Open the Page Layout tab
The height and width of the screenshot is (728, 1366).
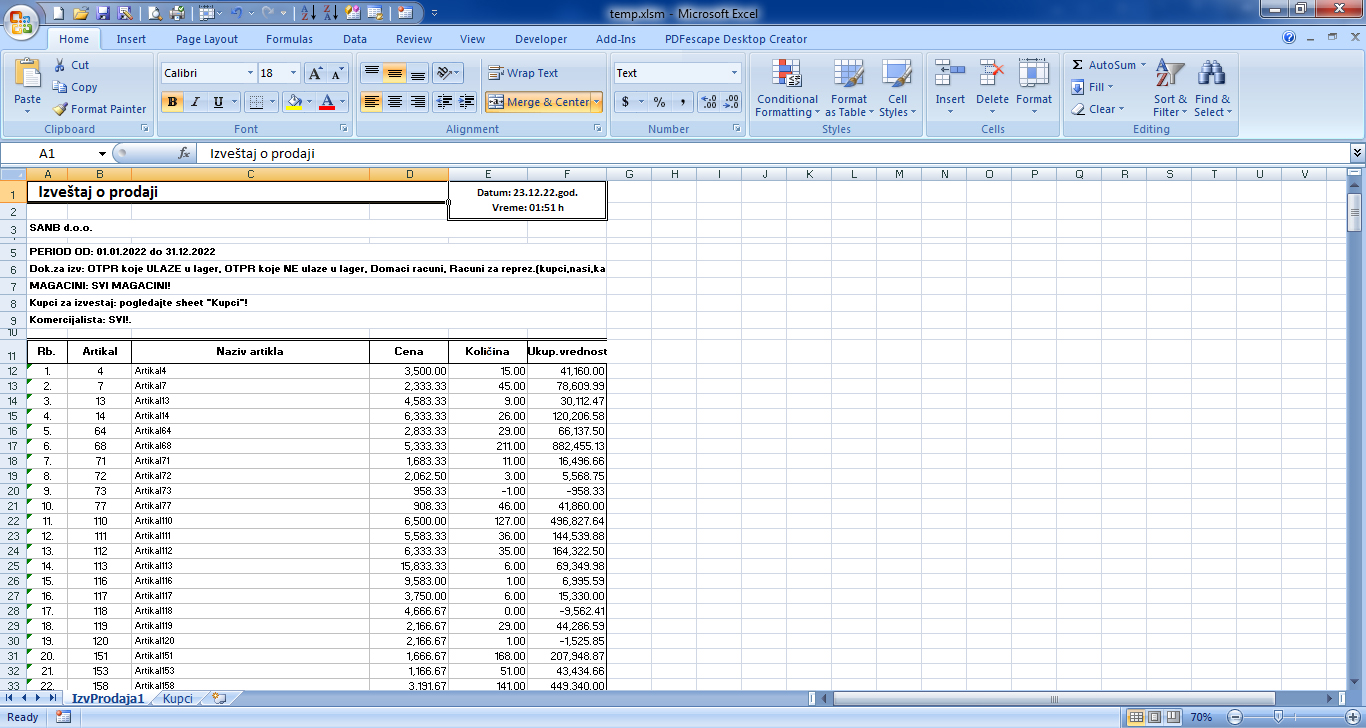[x=207, y=39]
